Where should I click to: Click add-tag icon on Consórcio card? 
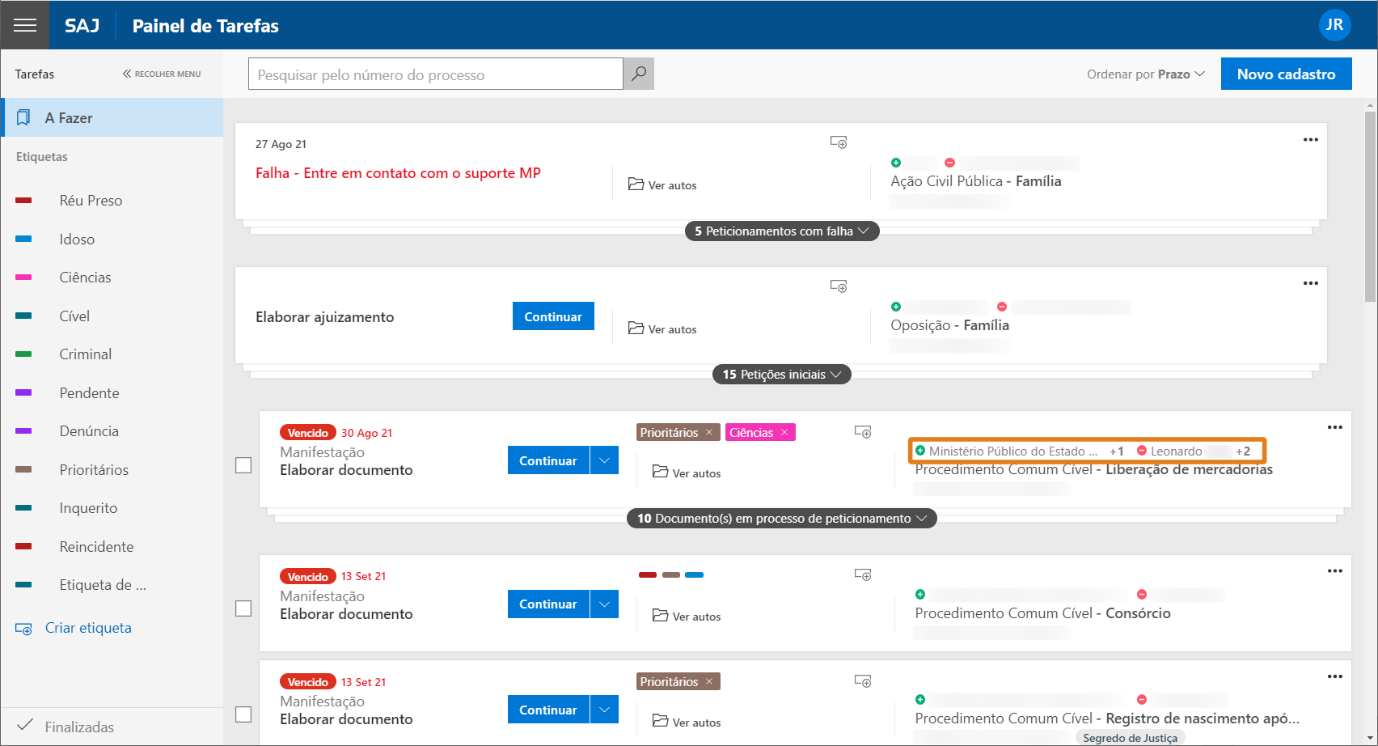pos(863,575)
